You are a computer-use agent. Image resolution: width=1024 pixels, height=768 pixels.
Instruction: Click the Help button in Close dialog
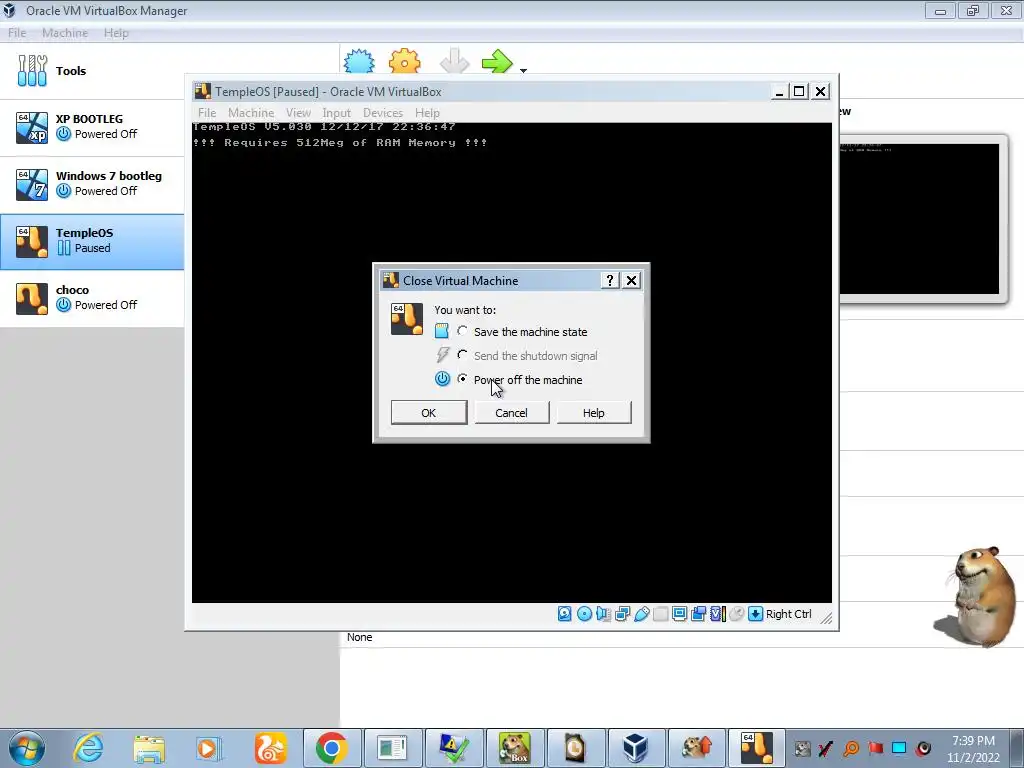coord(594,413)
